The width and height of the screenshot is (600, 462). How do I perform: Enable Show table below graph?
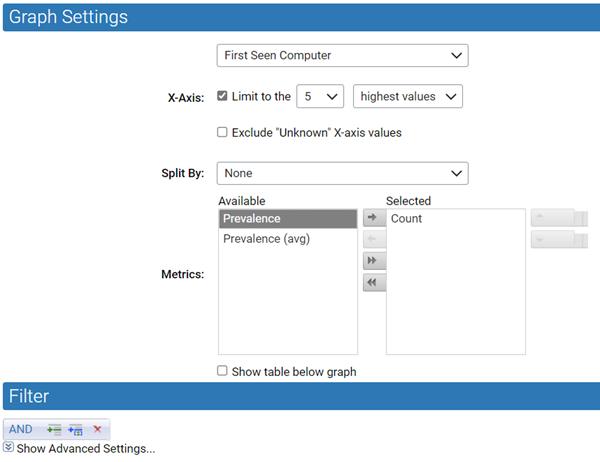click(x=222, y=371)
